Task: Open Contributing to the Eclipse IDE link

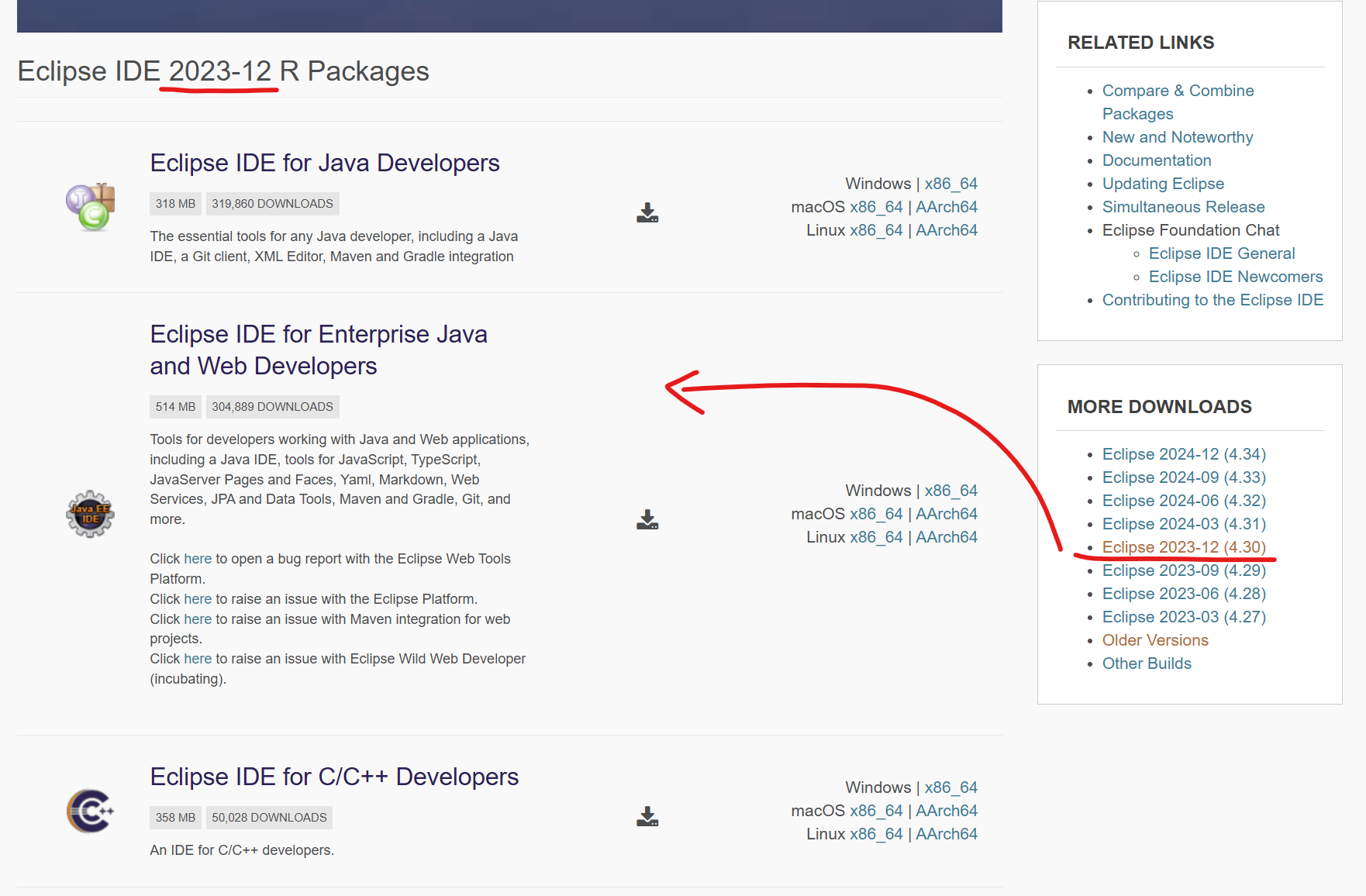Action: [x=1212, y=300]
